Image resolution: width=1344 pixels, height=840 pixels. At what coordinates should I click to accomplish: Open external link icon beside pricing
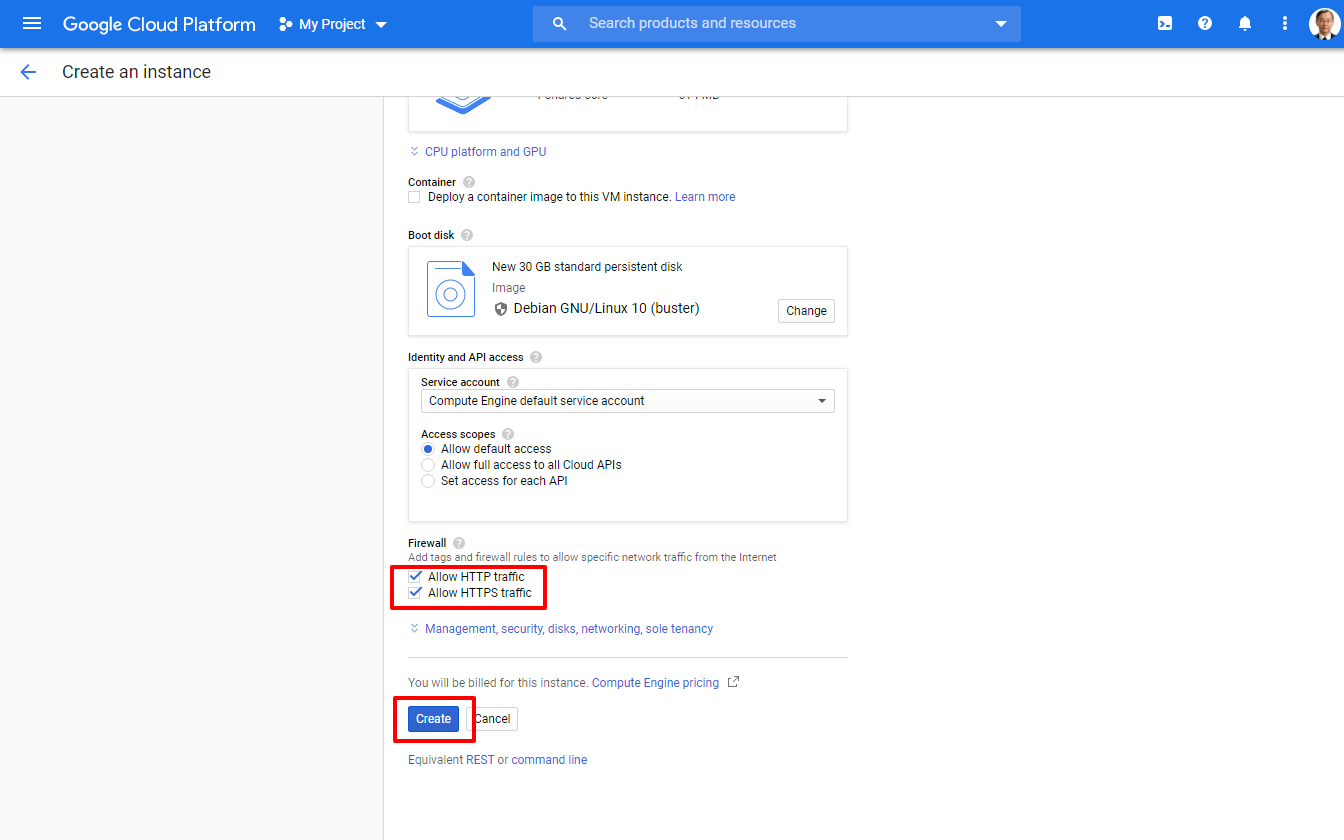pyautogui.click(x=733, y=682)
